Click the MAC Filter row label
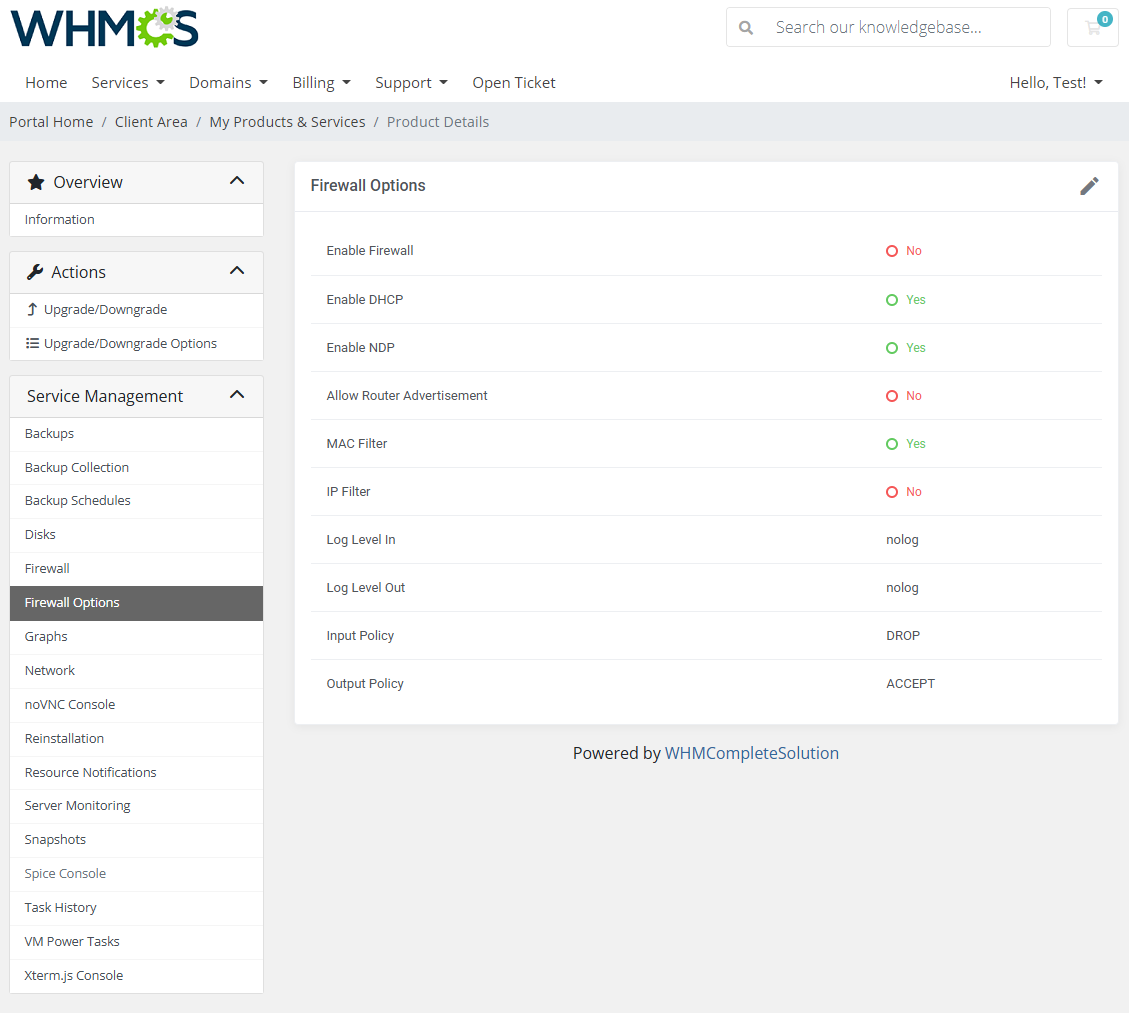 click(x=356, y=444)
